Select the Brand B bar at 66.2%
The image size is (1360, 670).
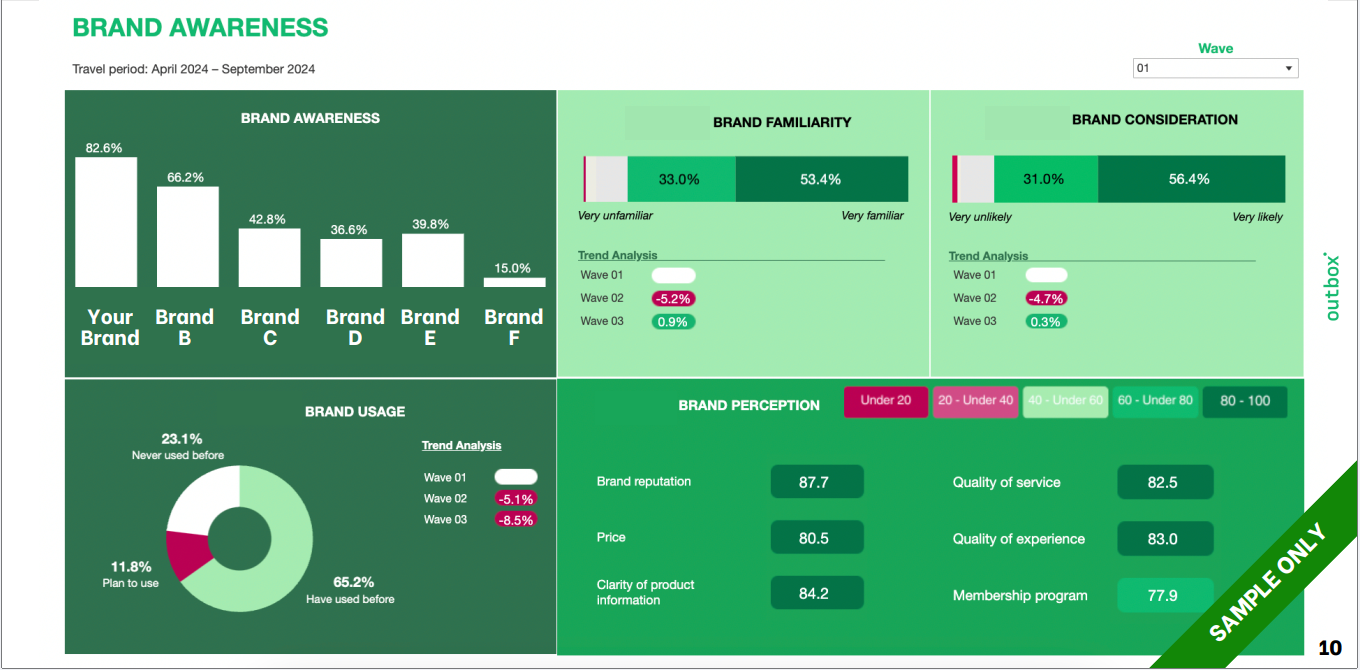[188, 237]
